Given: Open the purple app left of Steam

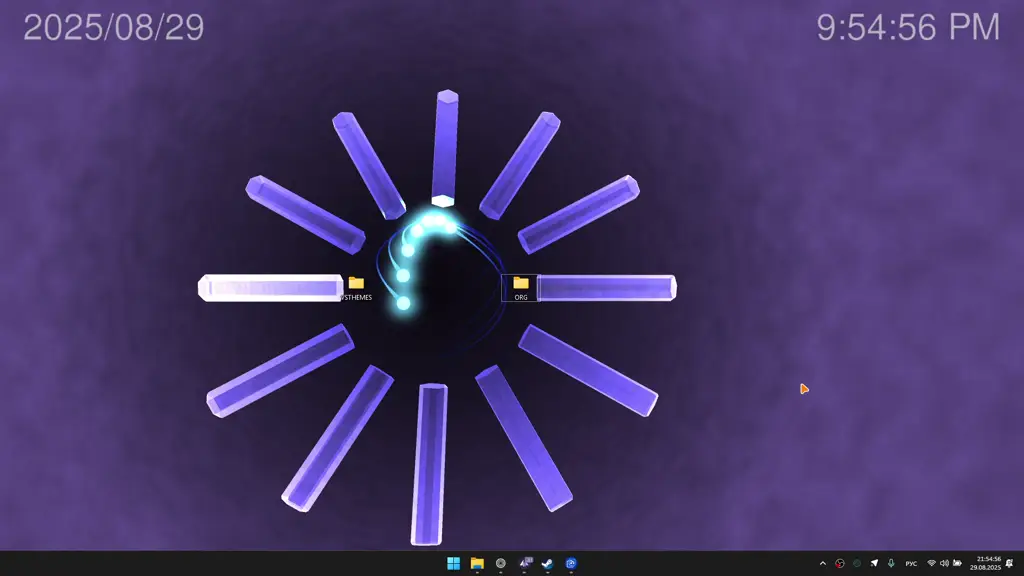Looking at the screenshot, I should [525, 563].
